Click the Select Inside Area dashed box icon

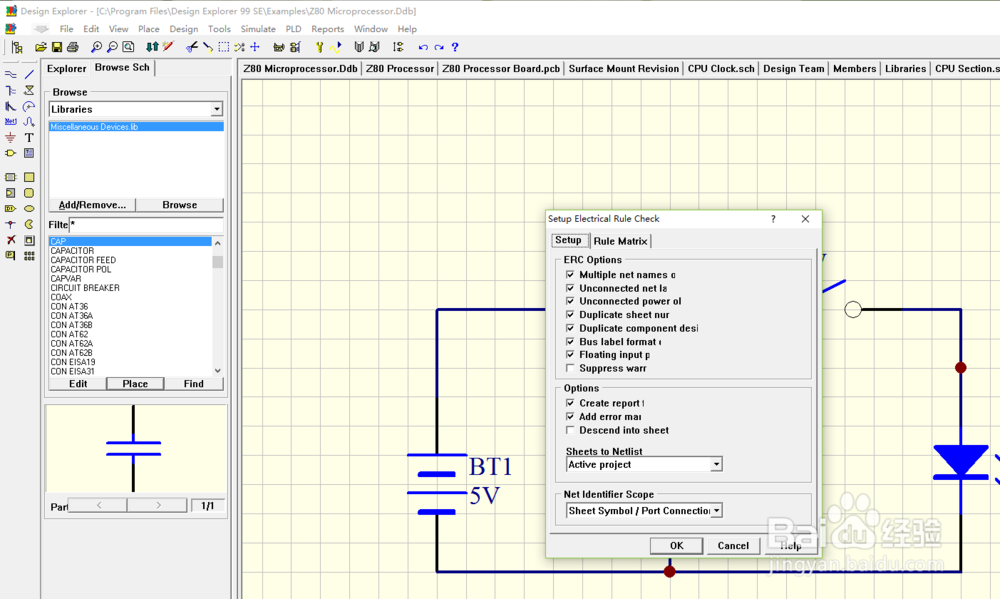coord(224,47)
